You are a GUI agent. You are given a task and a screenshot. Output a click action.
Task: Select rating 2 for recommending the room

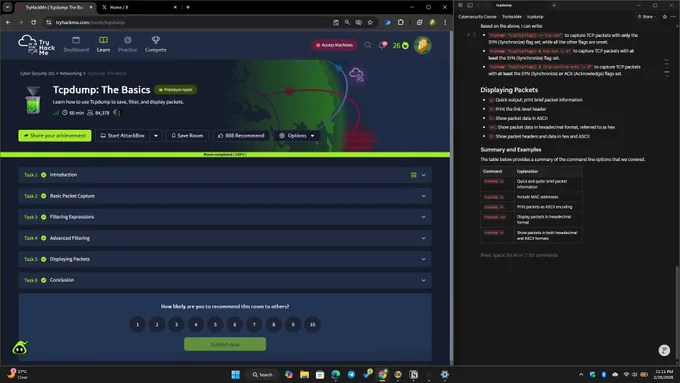pyautogui.click(x=157, y=324)
